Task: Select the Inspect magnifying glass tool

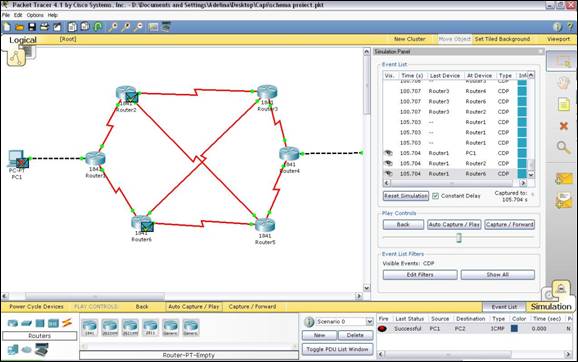Action: (563, 148)
